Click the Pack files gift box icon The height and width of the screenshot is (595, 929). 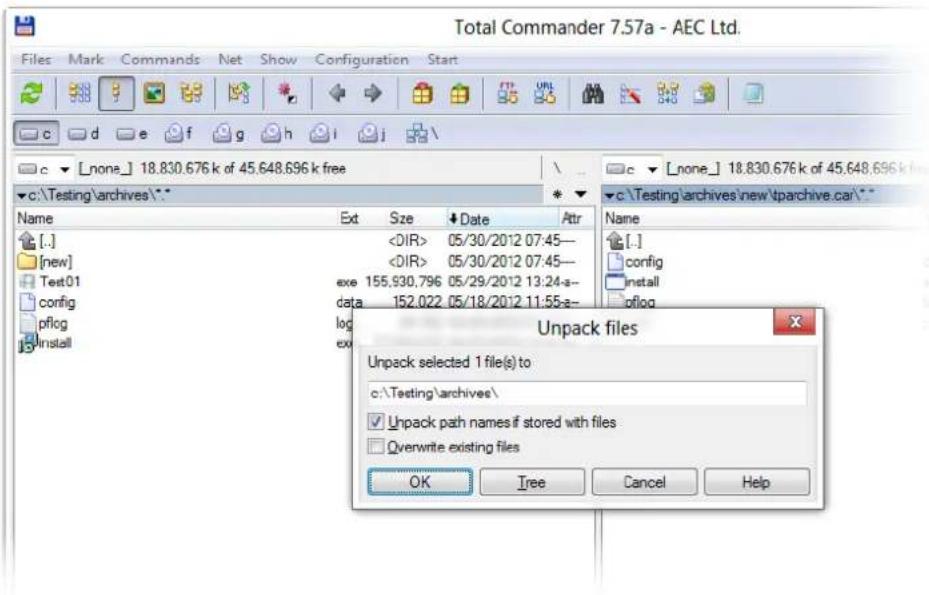coord(422,94)
